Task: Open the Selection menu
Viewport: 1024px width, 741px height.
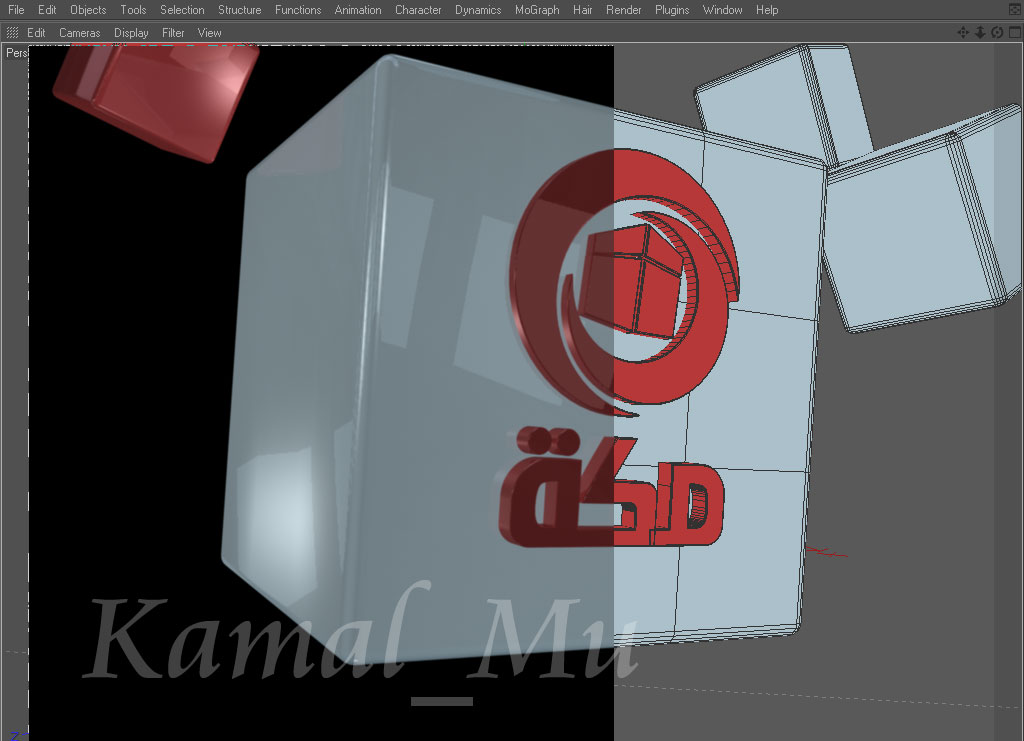Action: (x=182, y=10)
